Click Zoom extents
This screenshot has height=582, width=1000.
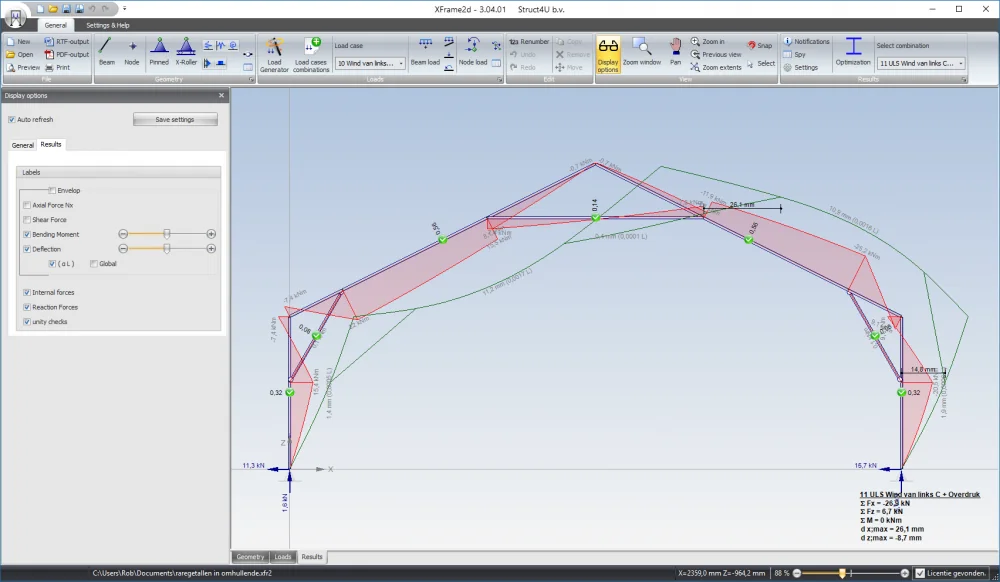point(716,67)
